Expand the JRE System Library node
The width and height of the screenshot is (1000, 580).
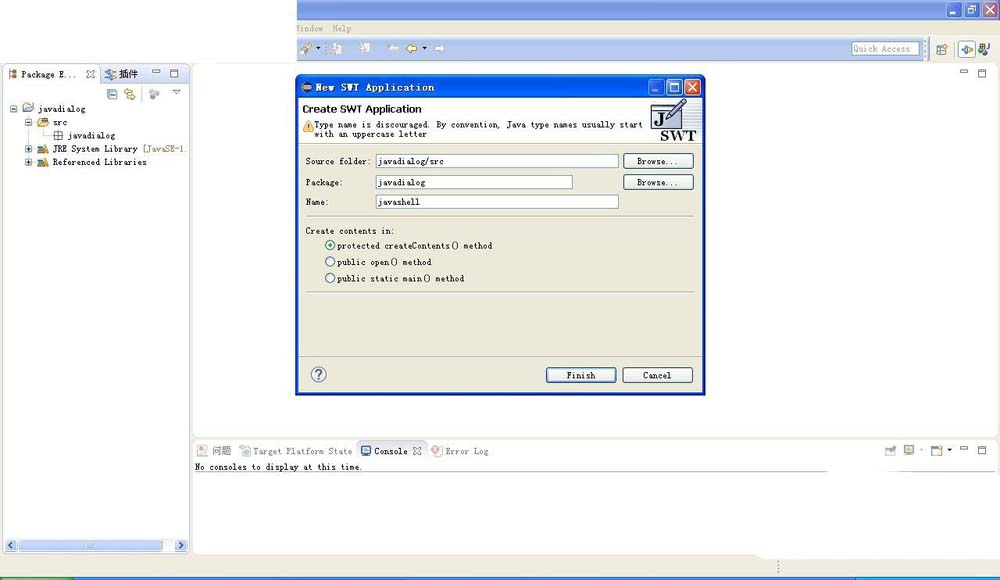[29, 149]
